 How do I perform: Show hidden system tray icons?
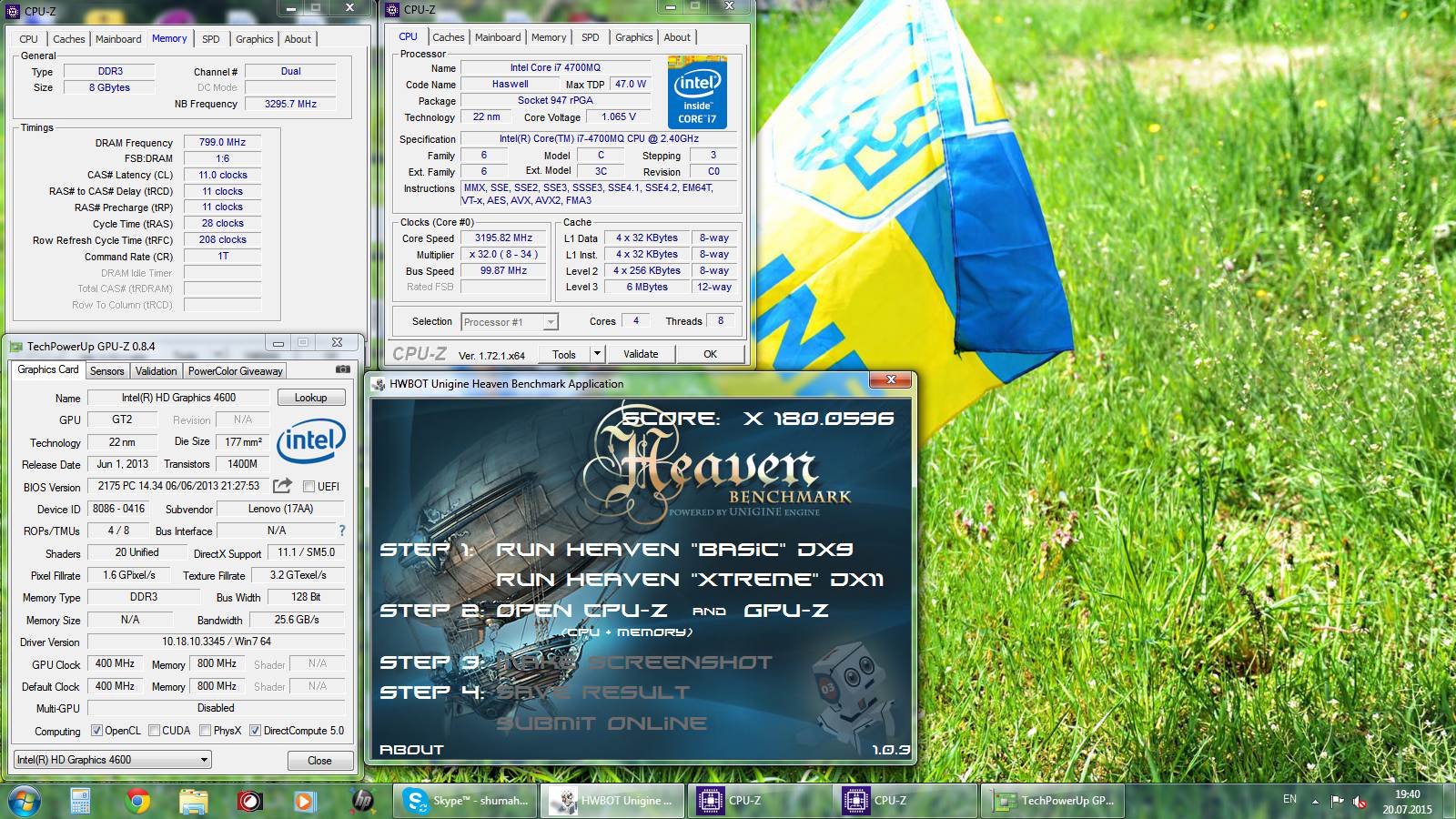[x=1314, y=802]
